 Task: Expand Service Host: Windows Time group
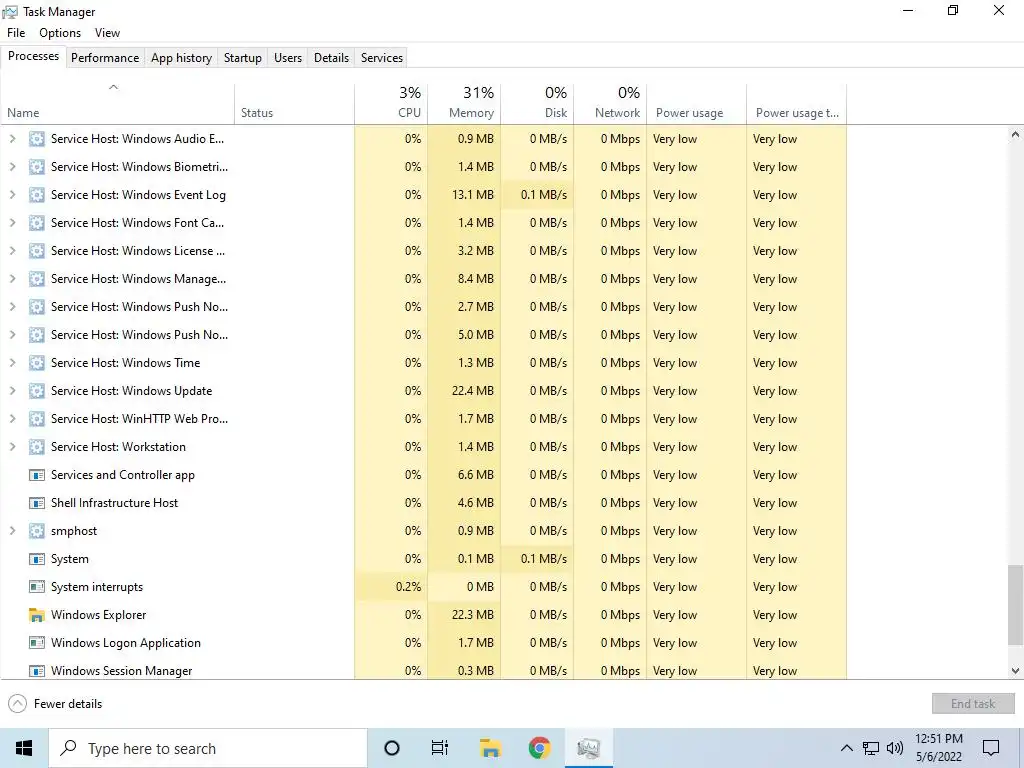click(x=12, y=363)
